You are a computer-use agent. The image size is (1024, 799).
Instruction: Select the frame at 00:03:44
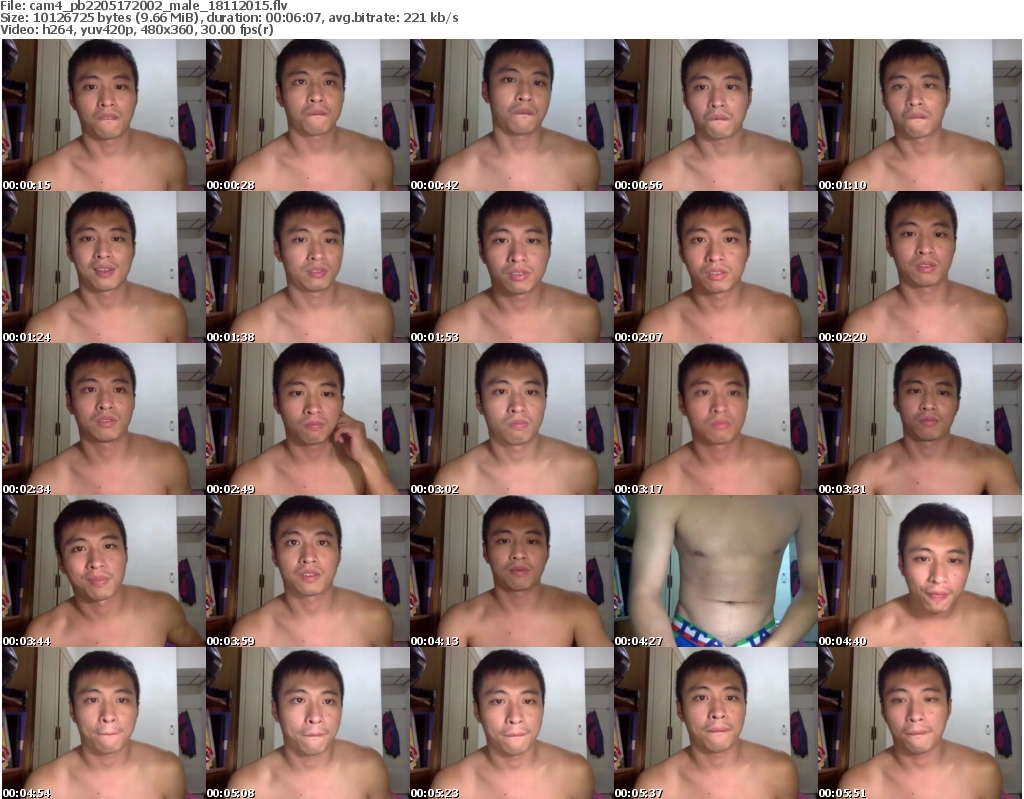pyautogui.click(x=104, y=571)
